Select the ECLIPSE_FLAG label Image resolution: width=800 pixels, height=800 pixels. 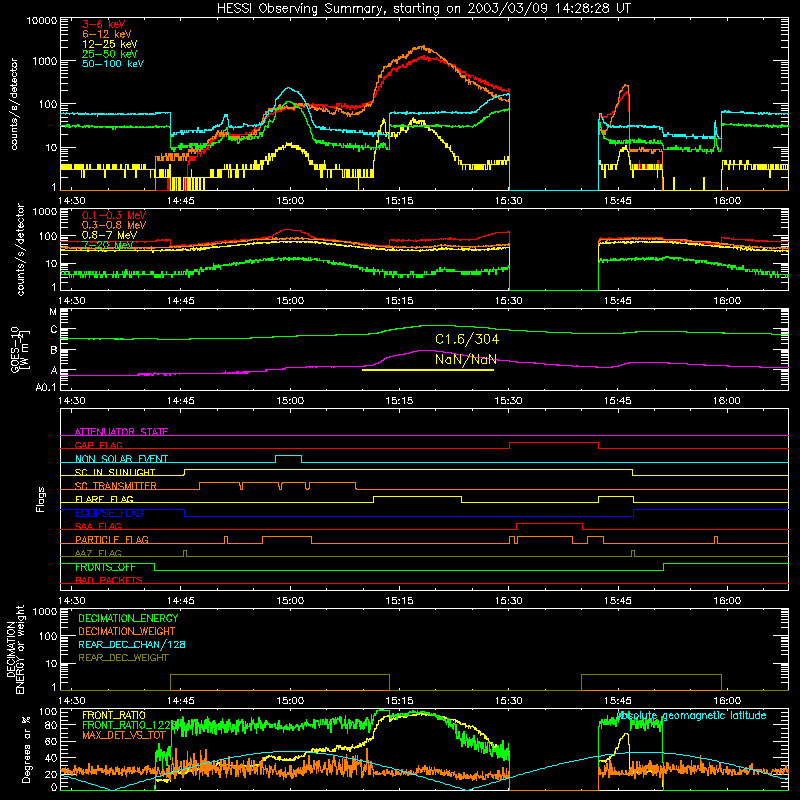[109, 513]
